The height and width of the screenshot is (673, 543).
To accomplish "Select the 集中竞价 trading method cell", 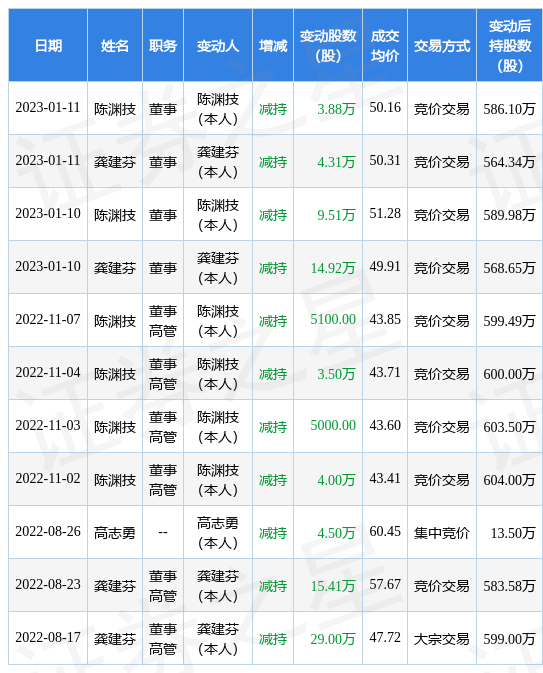I will 442,533.
